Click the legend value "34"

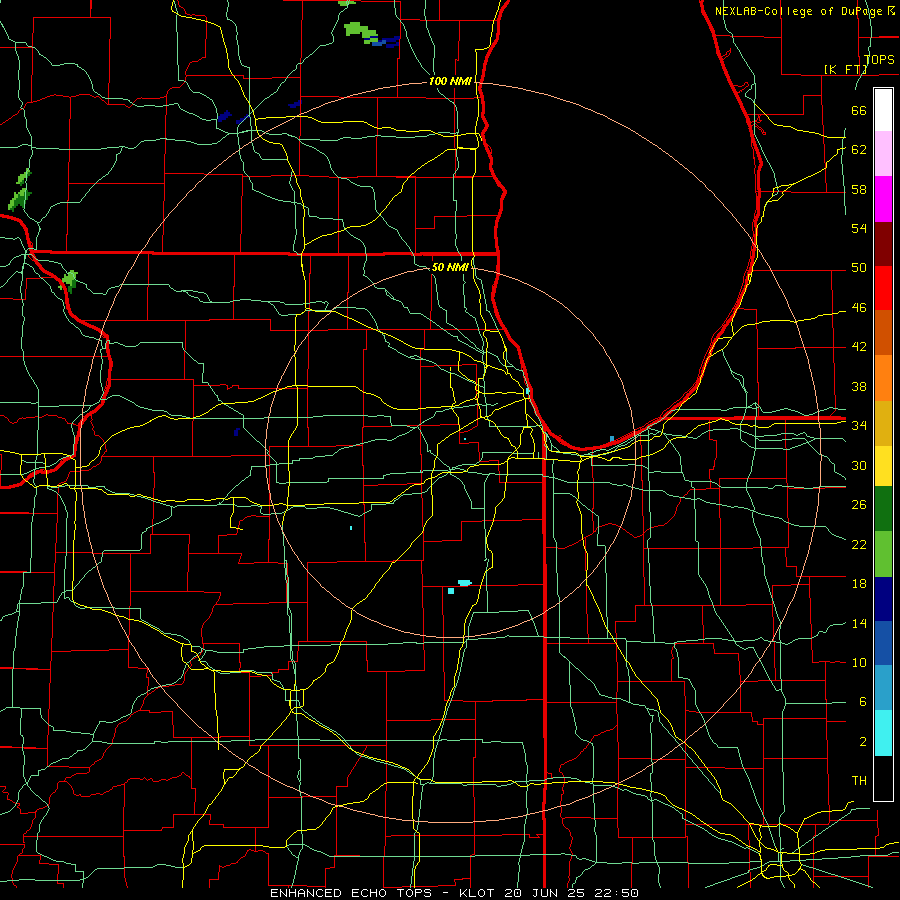(859, 426)
